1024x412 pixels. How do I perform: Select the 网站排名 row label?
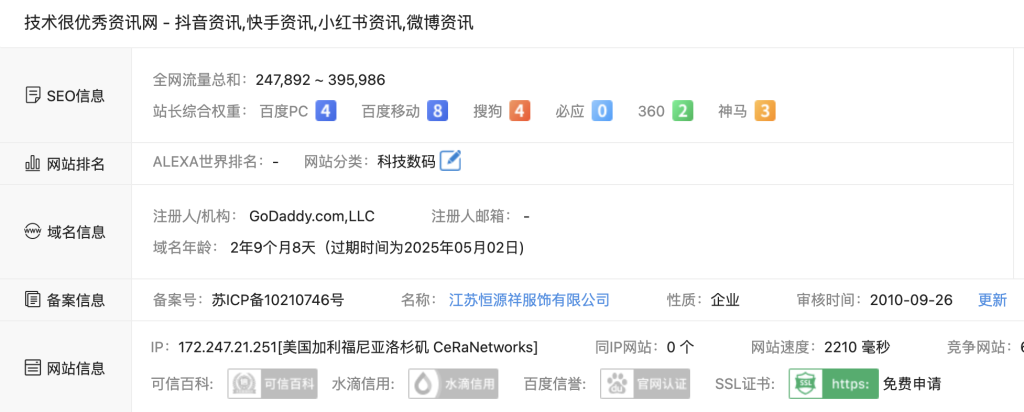(x=65, y=164)
